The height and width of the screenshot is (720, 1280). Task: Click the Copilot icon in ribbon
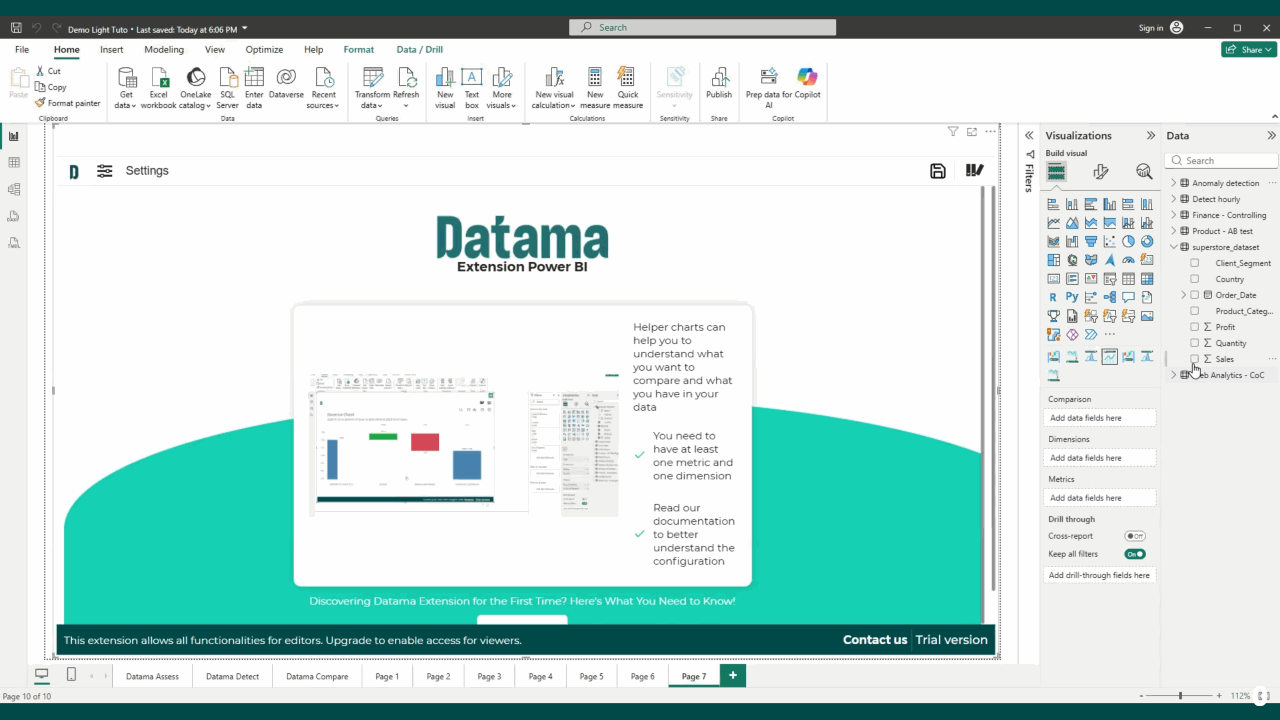[x=807, y=78]
